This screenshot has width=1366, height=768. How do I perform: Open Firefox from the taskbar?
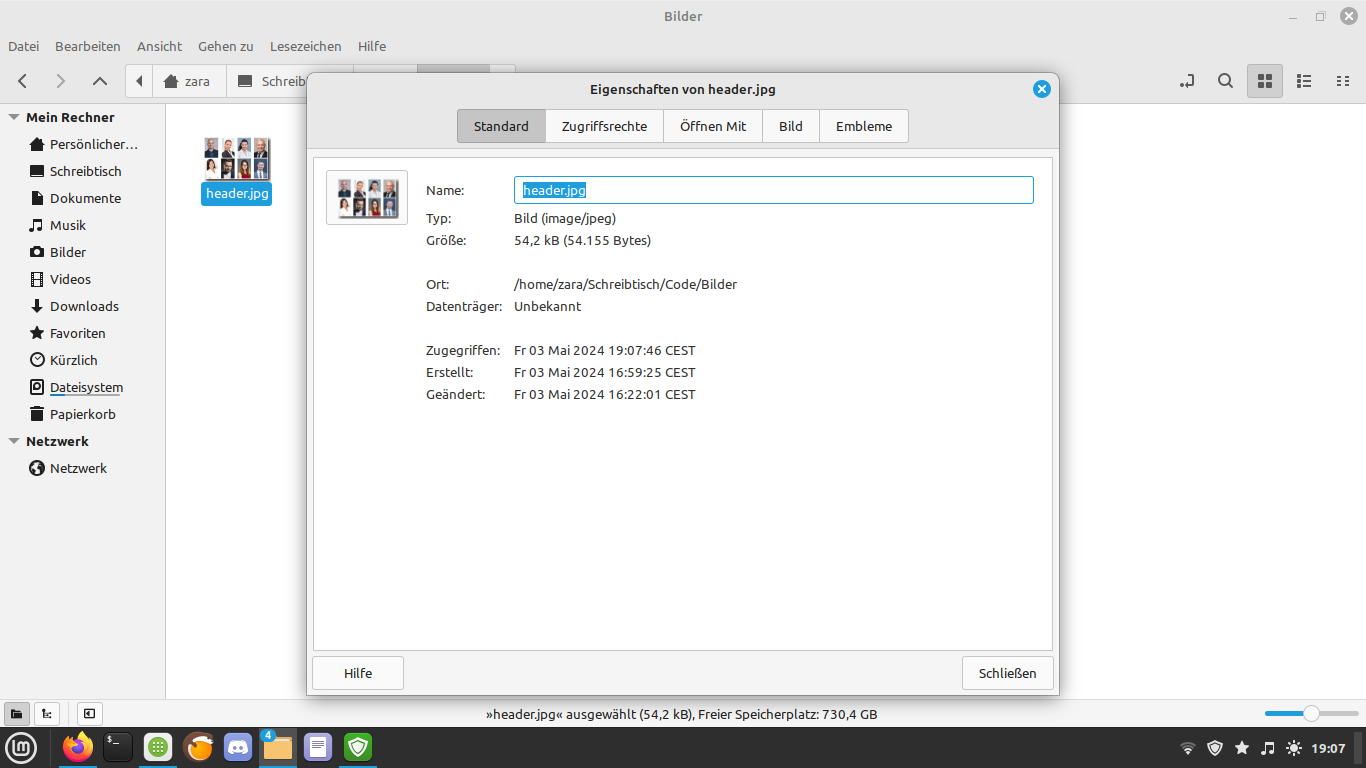(x=77, y=747)
